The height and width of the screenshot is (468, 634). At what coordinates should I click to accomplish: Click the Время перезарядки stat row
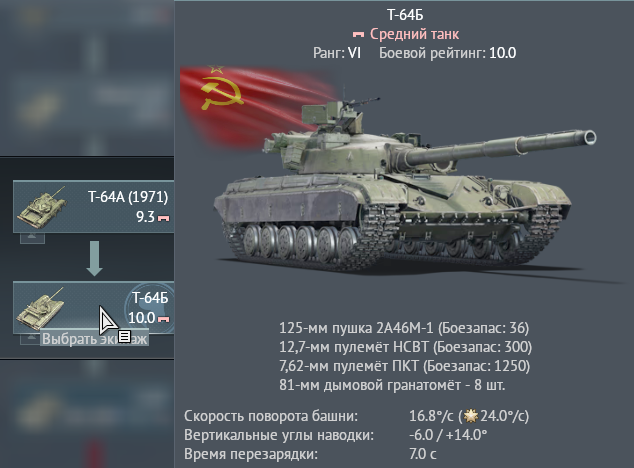[x=311, y=454]
